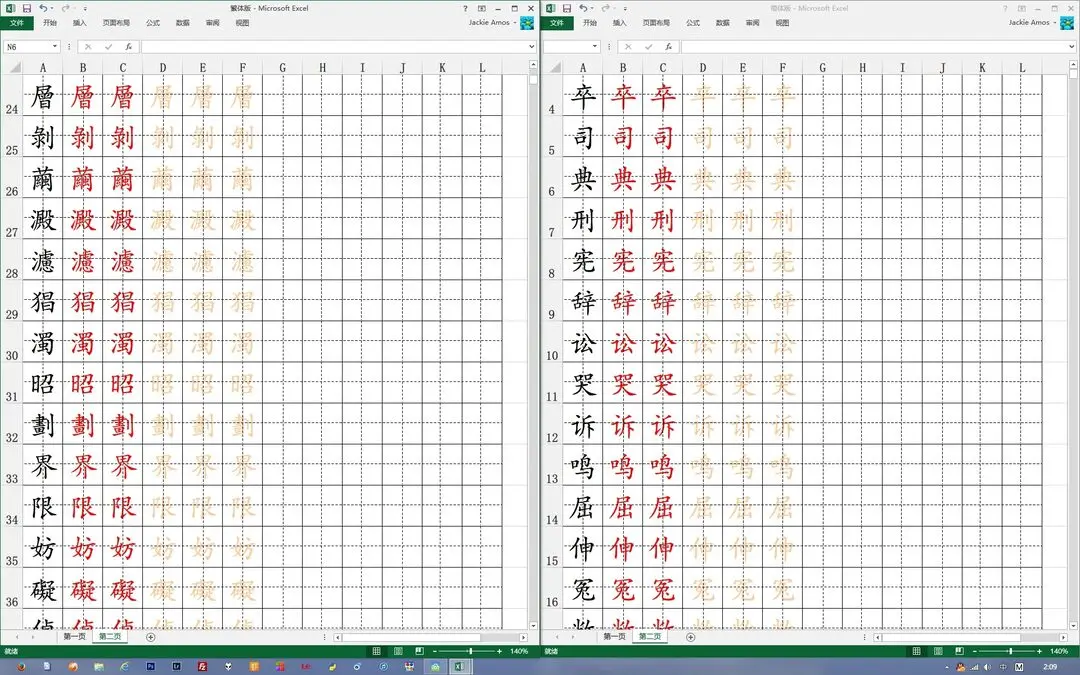Screen dimensions: 1080x675
Task: Switch left window to Page Layout view
Action: (x=397, y=651)
